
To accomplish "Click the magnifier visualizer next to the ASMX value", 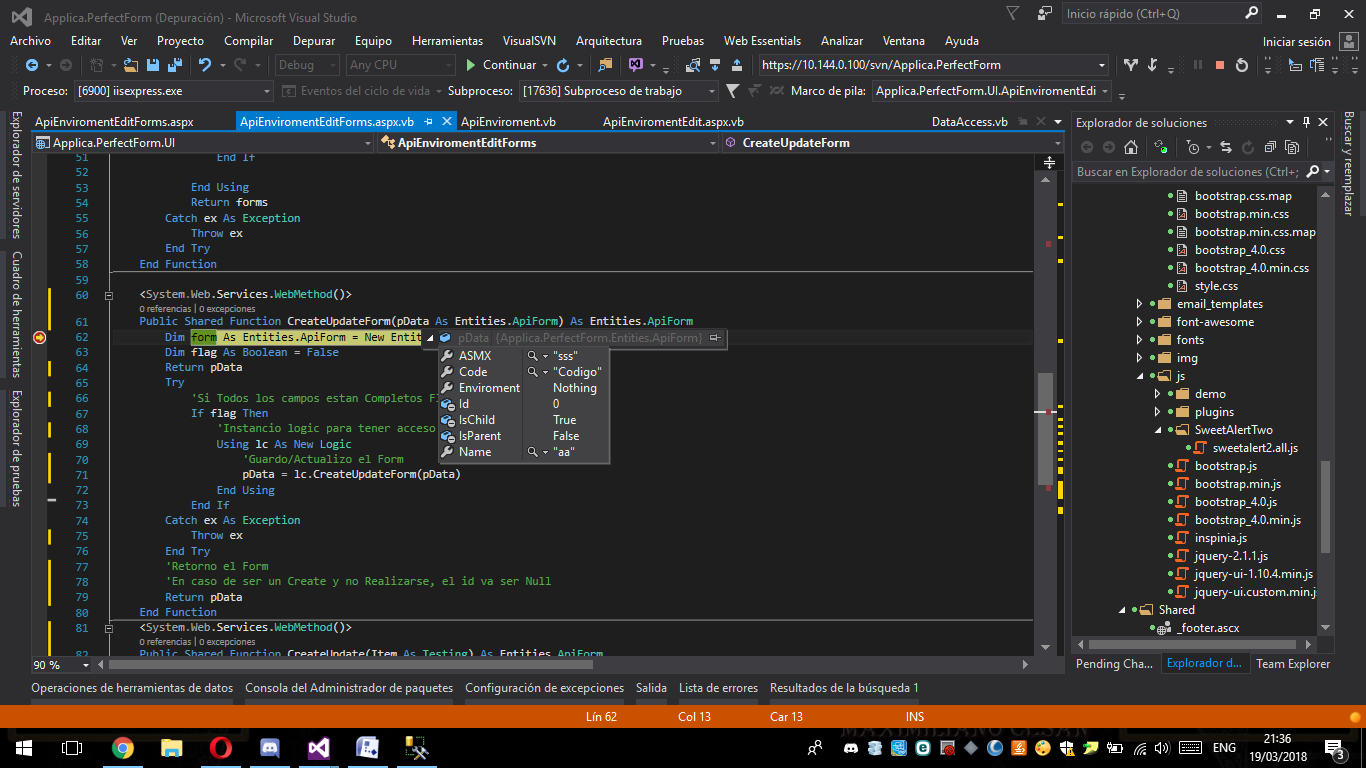I will [533, 356].
